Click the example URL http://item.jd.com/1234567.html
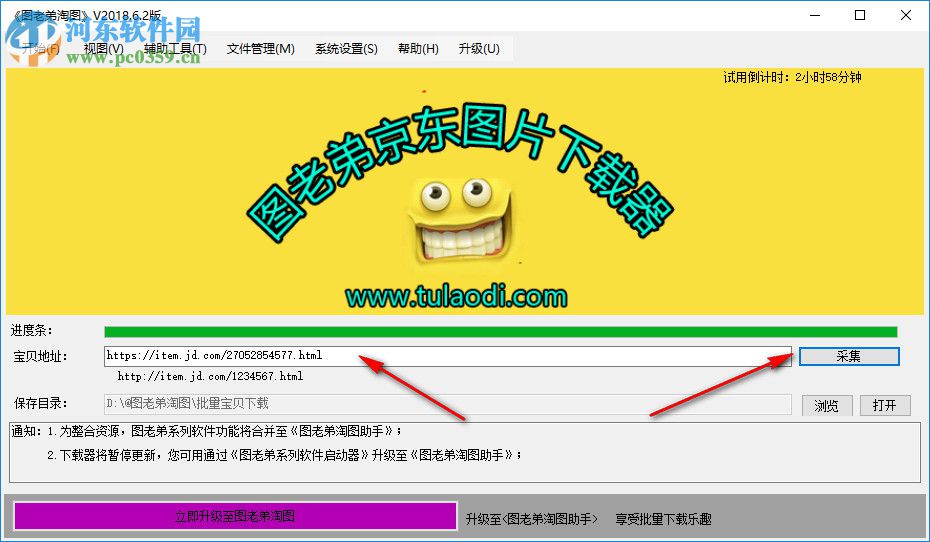The image size is (930, 542). tap(210, 376)
